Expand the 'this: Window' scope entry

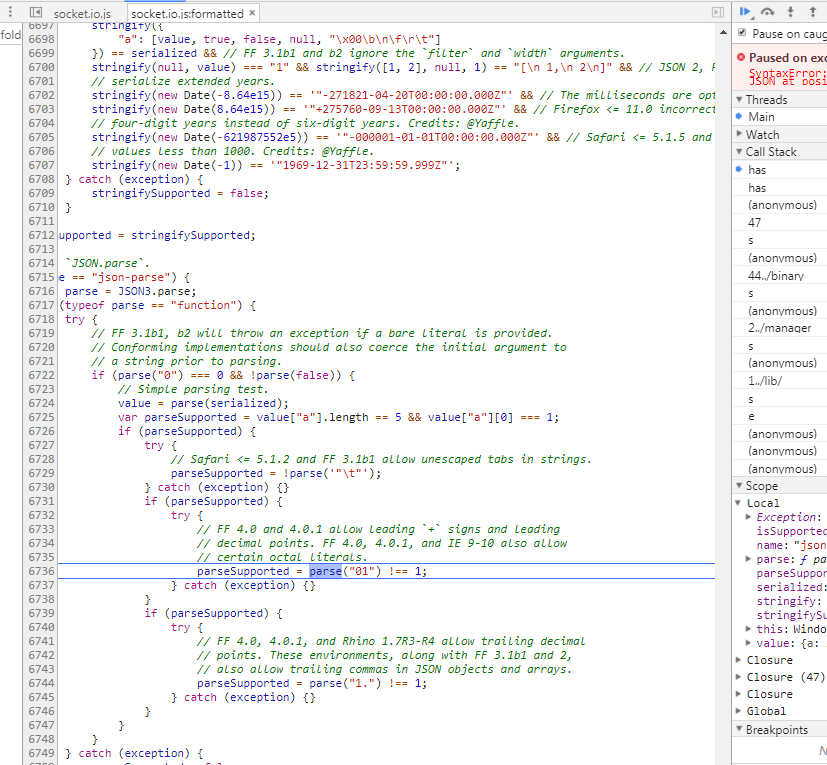tap(748, 629)
